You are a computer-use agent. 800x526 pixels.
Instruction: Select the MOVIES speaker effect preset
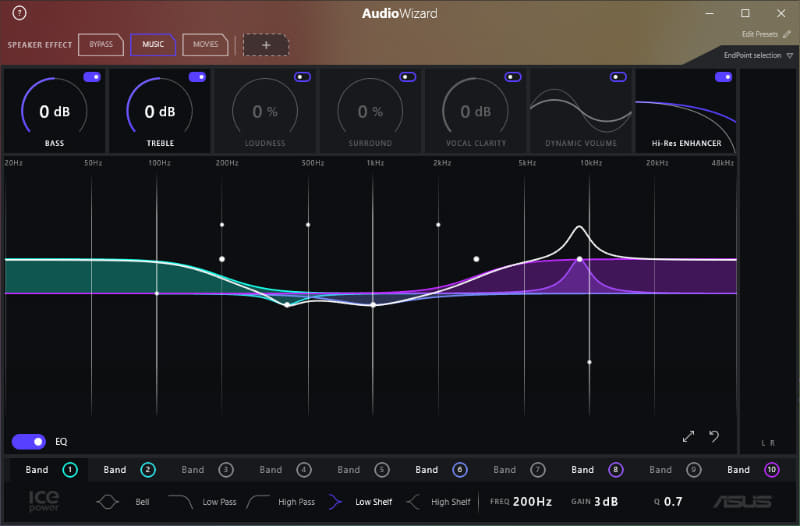coord(205,44)
